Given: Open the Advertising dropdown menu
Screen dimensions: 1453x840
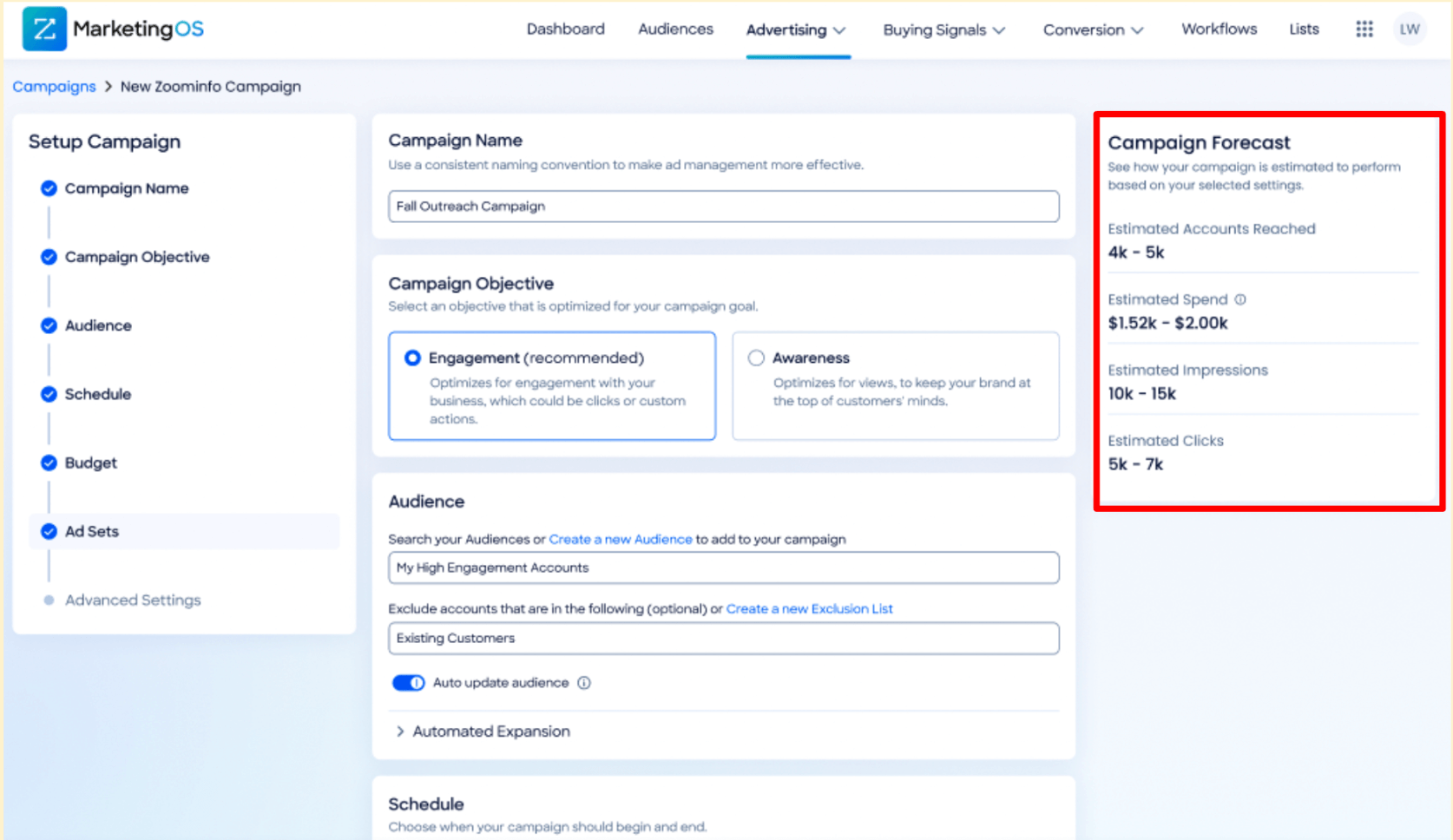Looking at the screenshot, I should click(796, 29).
